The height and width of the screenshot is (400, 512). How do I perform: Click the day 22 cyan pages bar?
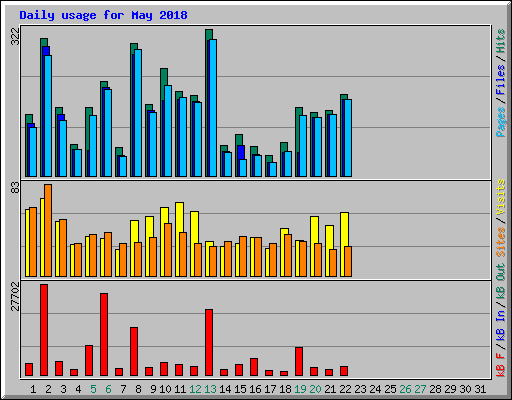(348, 138)
